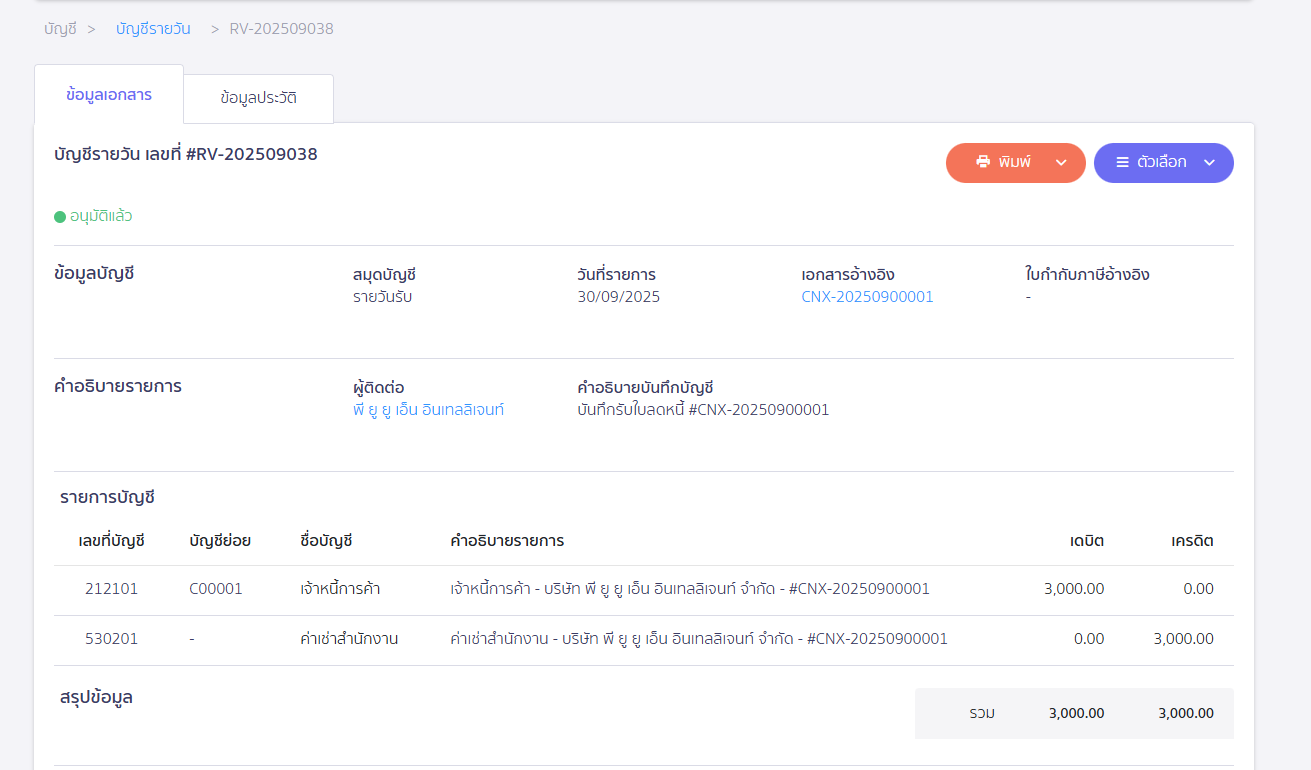This screenshot has height=770, width=1311.
Task: Open reference document CNX-20250900001
Action: 867,296
